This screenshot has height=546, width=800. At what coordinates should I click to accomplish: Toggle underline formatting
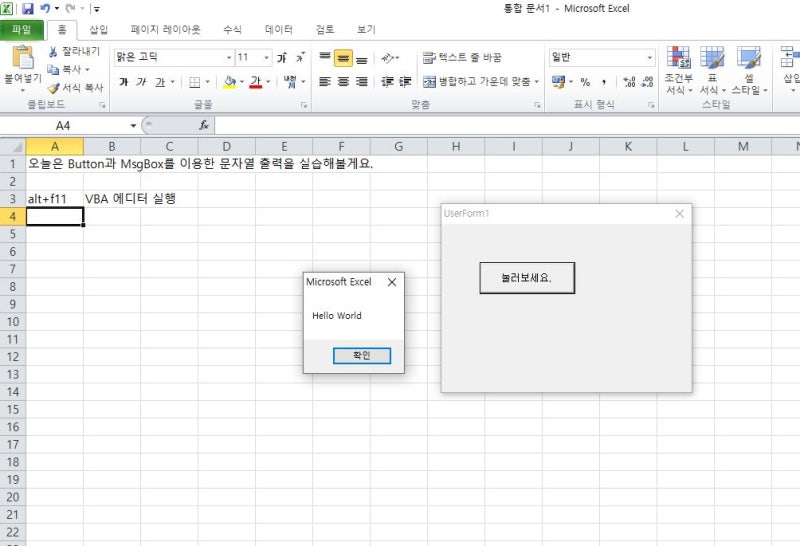point(160,82)
